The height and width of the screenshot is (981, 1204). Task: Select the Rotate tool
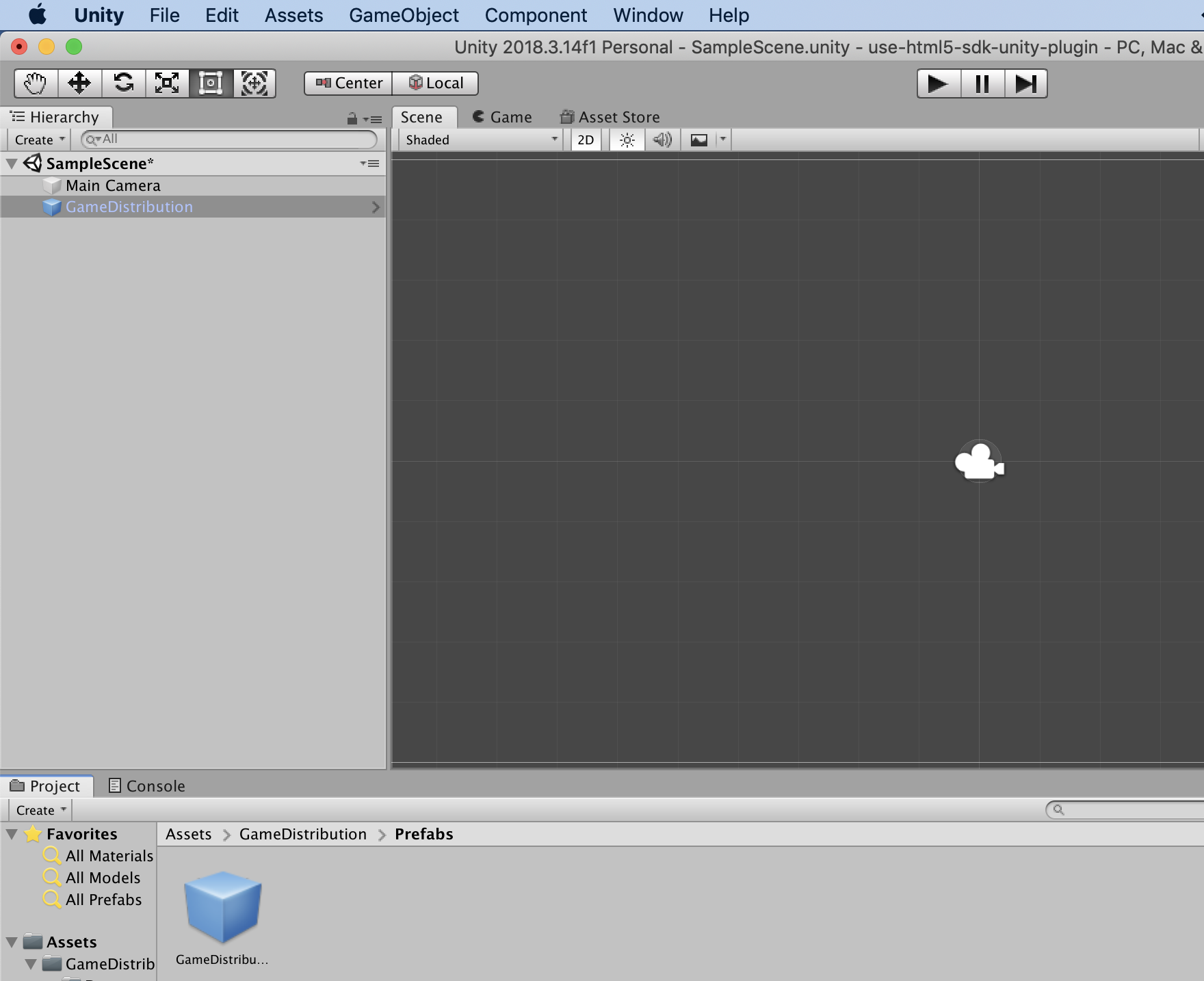[x=123, y=83]
